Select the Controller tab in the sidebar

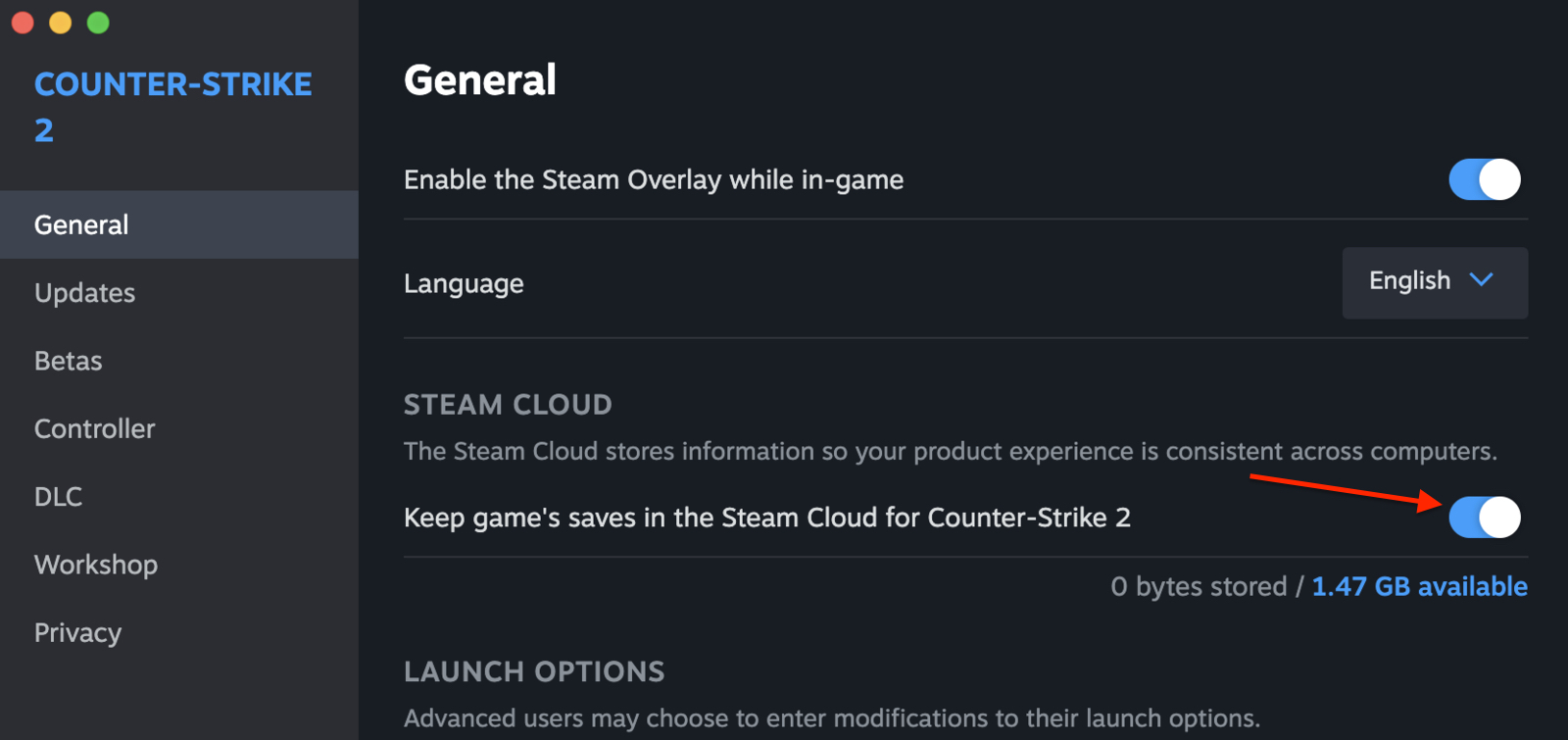(94, 428)
